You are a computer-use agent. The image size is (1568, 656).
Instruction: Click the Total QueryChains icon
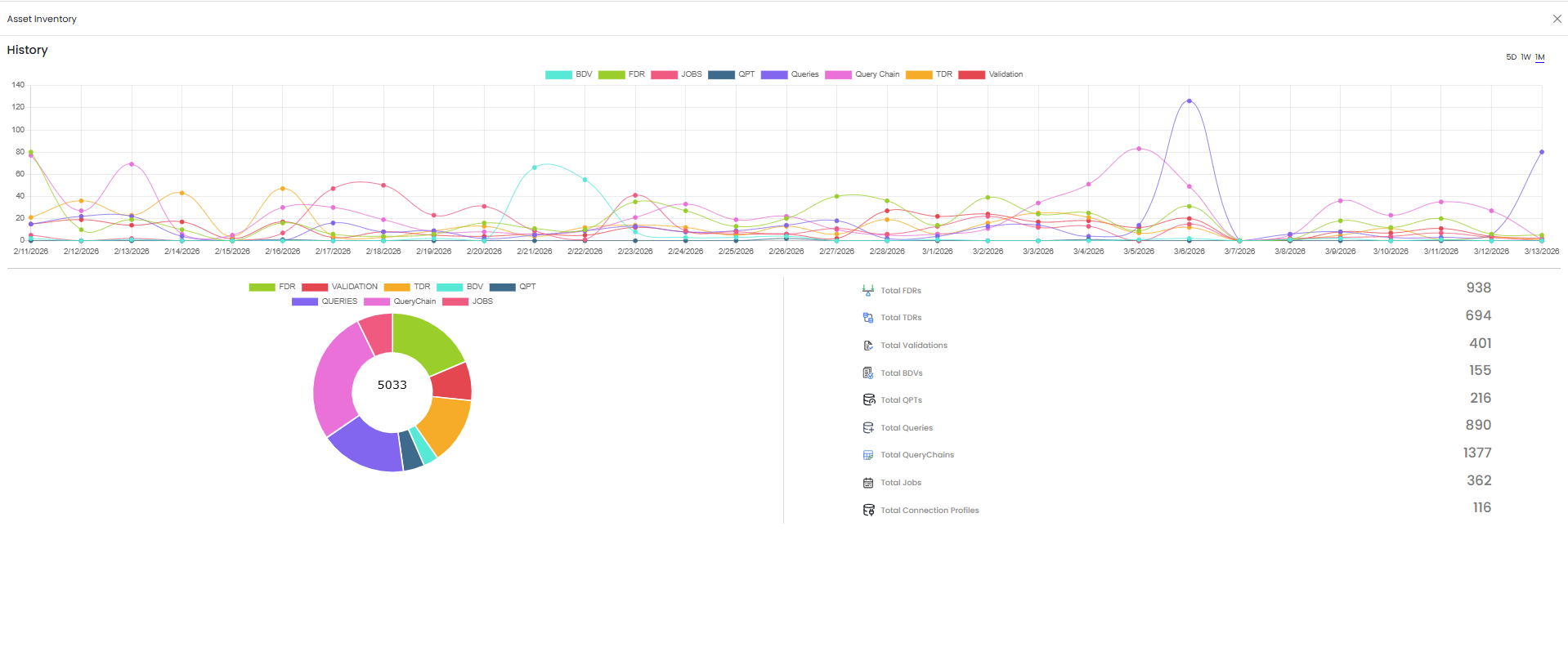tap(868, 455)
